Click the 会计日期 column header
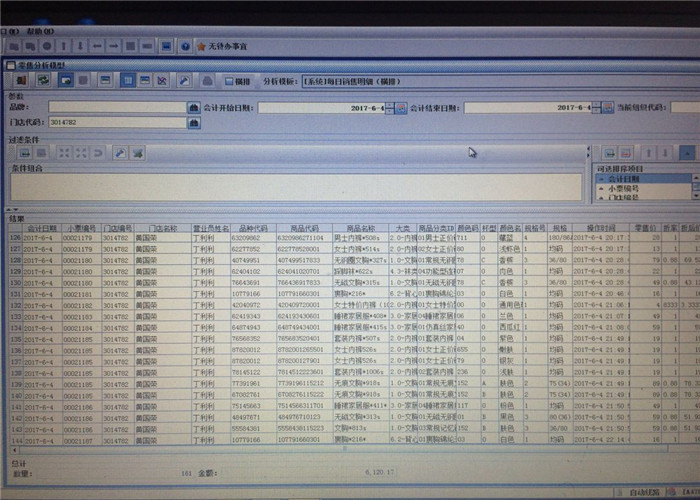Image resolution: width=700 pixels, height=500 pixels. click(x=41, y=228)
